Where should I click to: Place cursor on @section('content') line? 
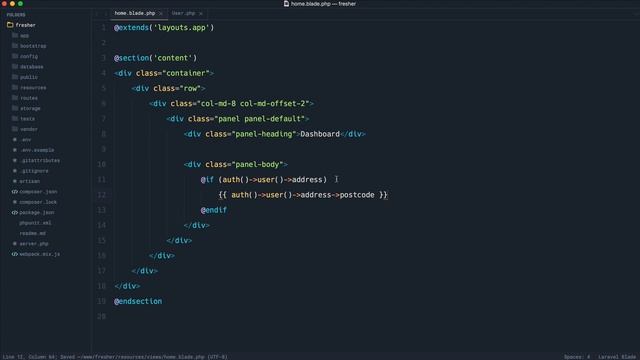click(156, 58)
